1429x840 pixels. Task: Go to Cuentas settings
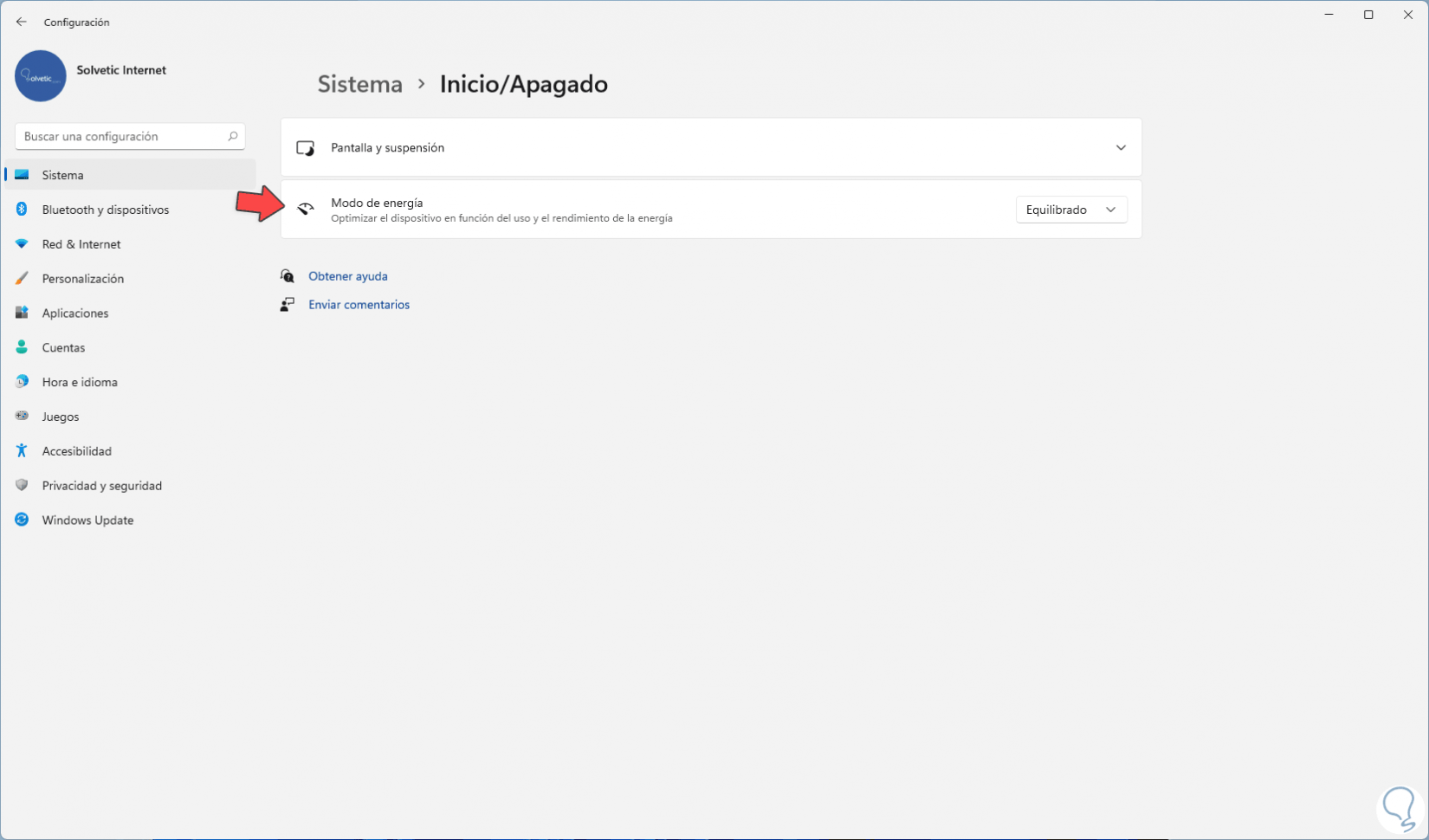click(63, 348)
